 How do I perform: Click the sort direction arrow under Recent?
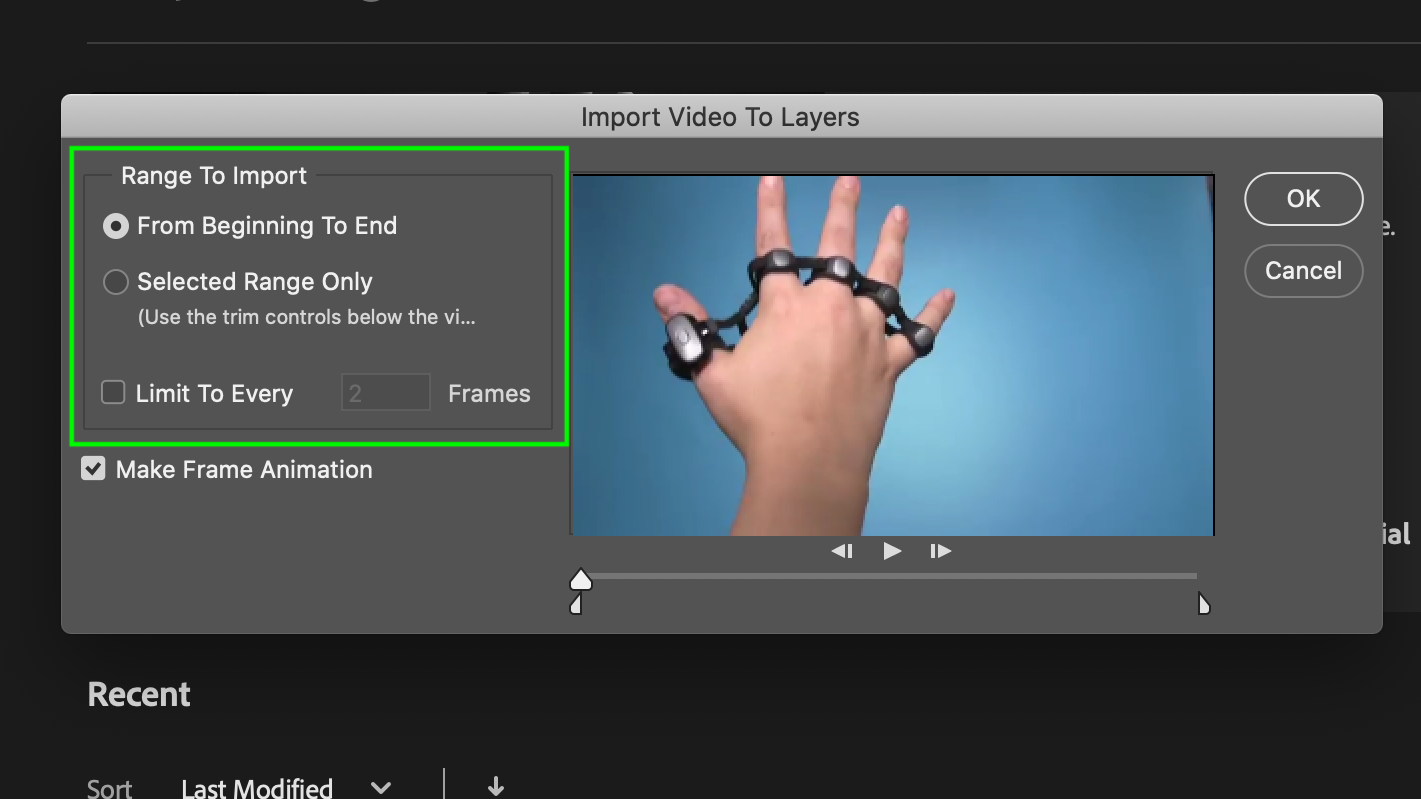click(495, 787)
